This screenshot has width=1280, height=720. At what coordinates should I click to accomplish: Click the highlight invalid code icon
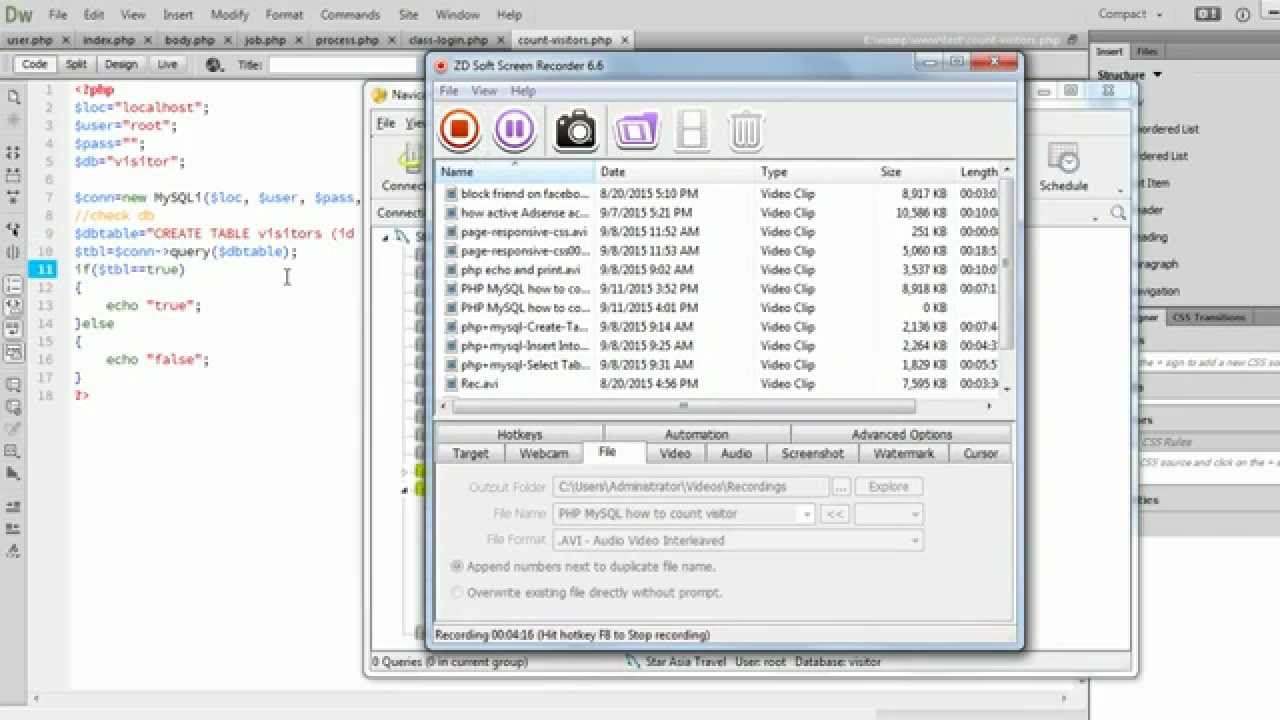[14, 307]
